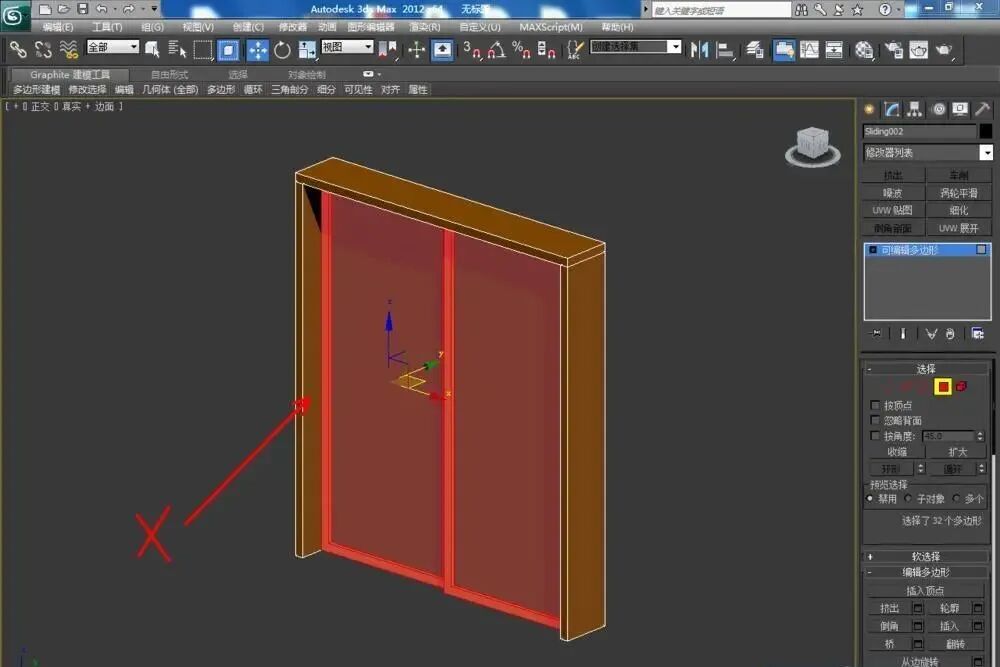Click the 扩大 grow selection button

point(957,451)
